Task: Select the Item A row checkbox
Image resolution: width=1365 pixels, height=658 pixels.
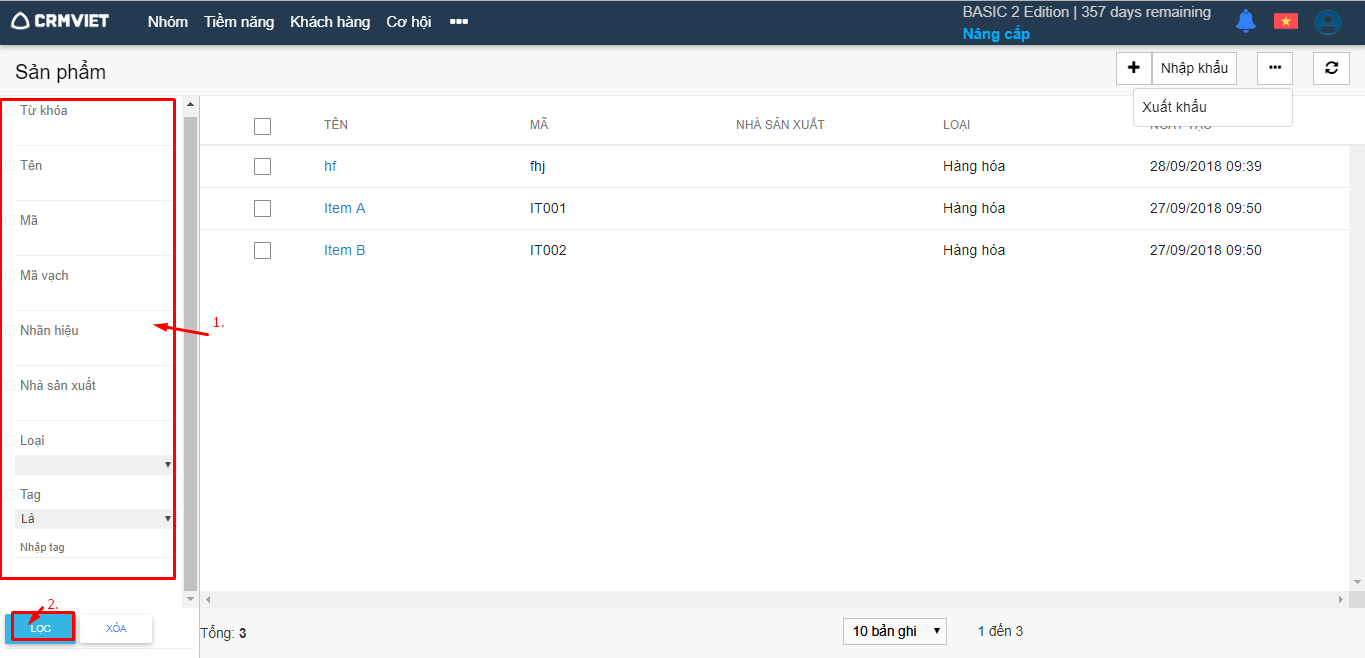Action: 262,209
